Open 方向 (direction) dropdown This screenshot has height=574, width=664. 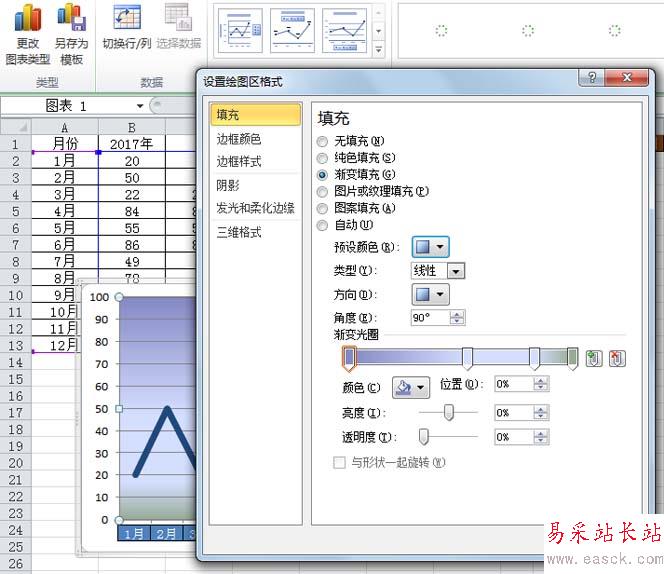pyautogui.click(x=430, y=294)
